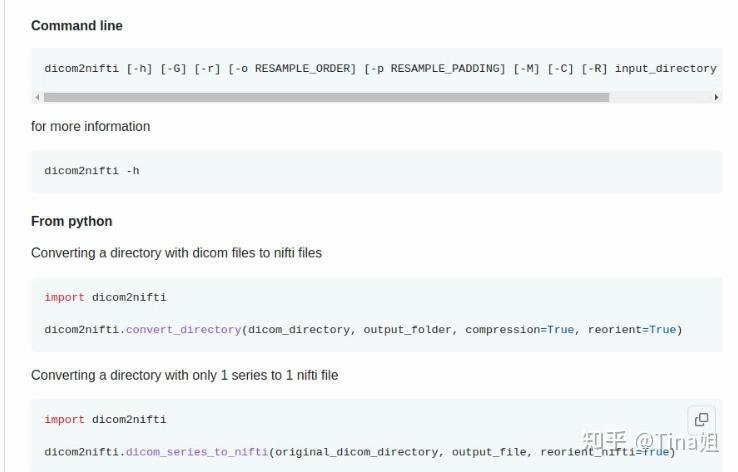Click the compression=True parameter
Screen dimensions: 738x472
click(520, 329)
